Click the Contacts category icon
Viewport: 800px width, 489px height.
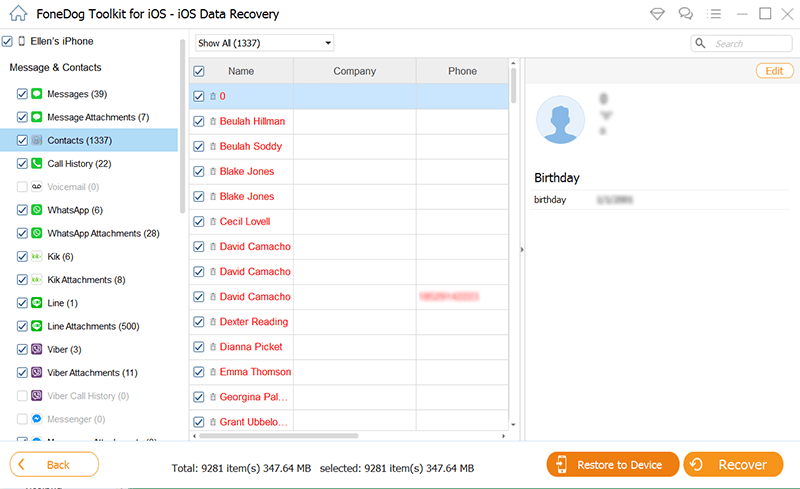(x=37, y=140)
